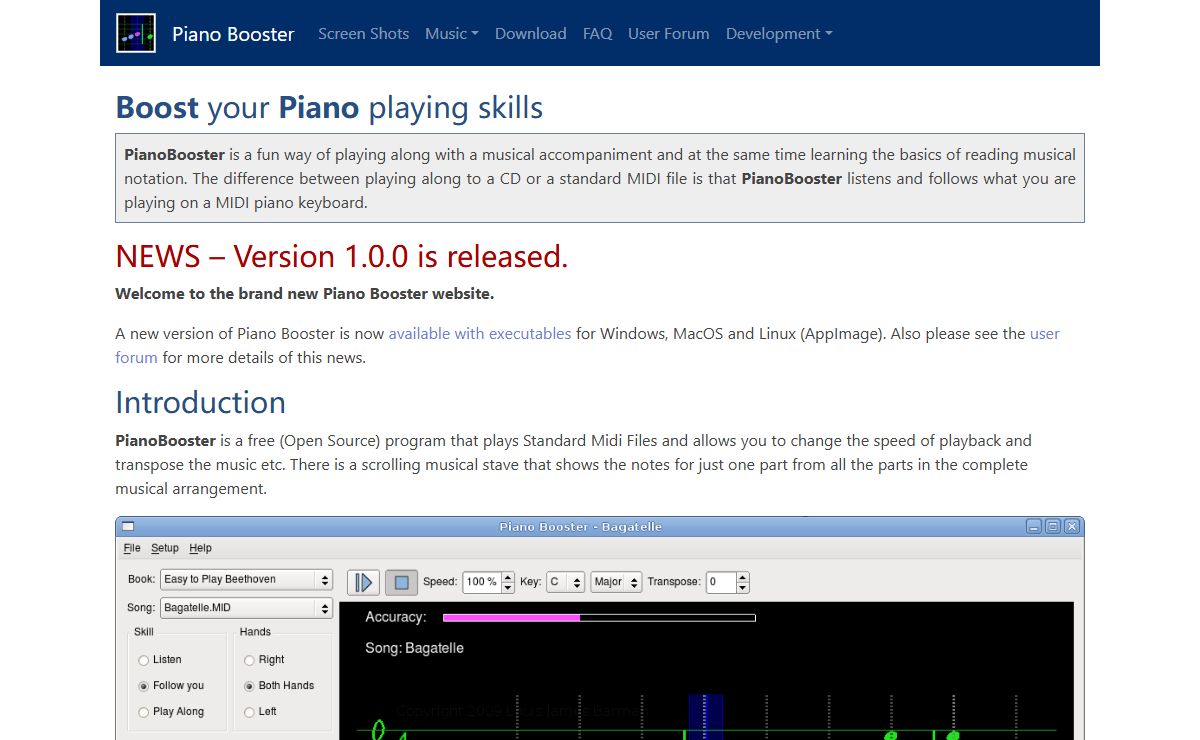
Task: Open the Music dropdown in the navbar
Action: tap(452, 33)
